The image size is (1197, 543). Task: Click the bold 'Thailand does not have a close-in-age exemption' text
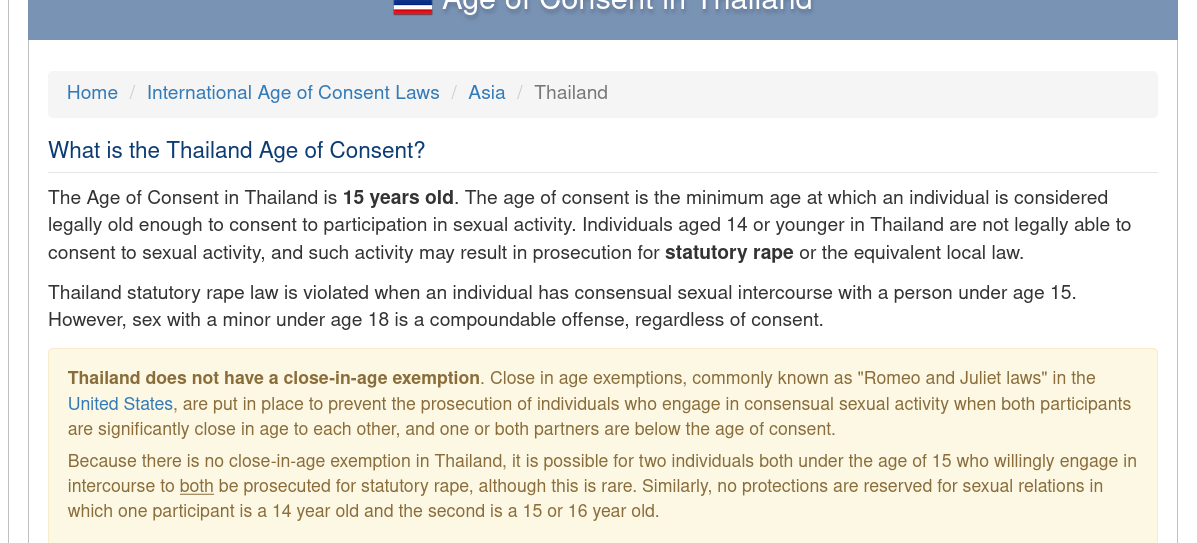click(274, 378)
